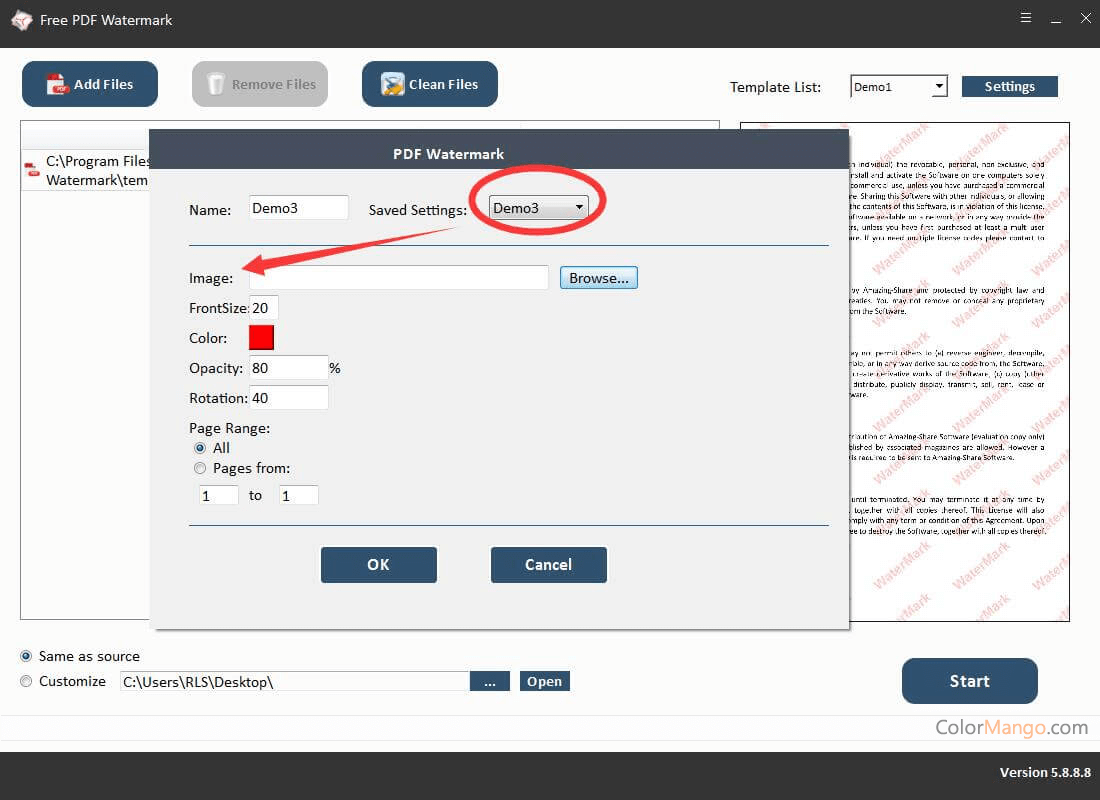Click the Remove Files trash icon
The width and height of the screenshot is (1100, 800).
coord(216,85)
